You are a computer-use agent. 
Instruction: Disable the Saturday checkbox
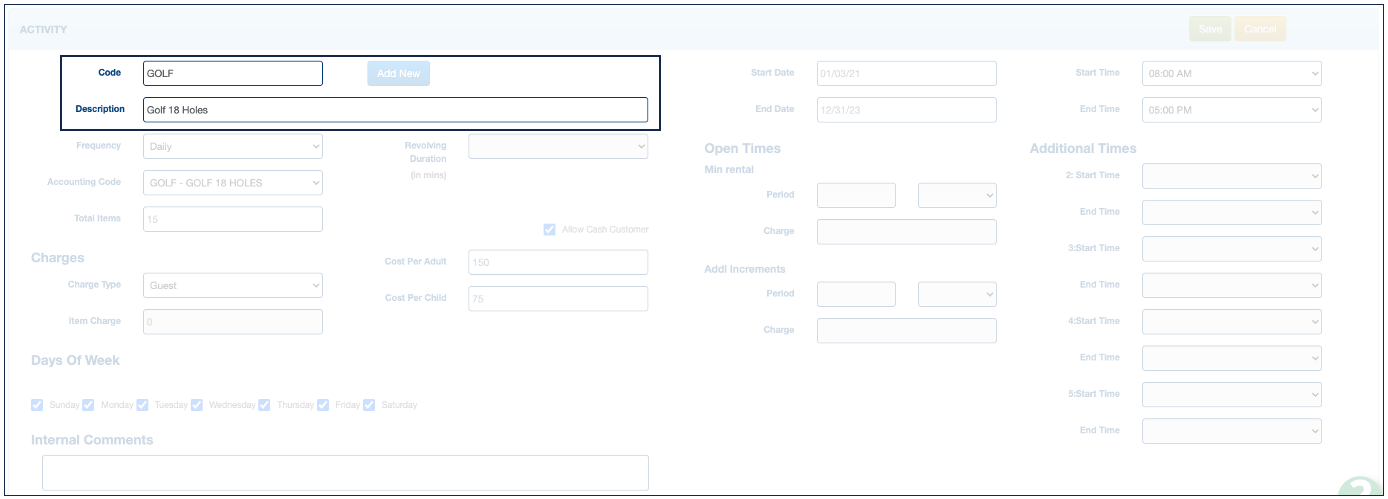coord(369,405)
